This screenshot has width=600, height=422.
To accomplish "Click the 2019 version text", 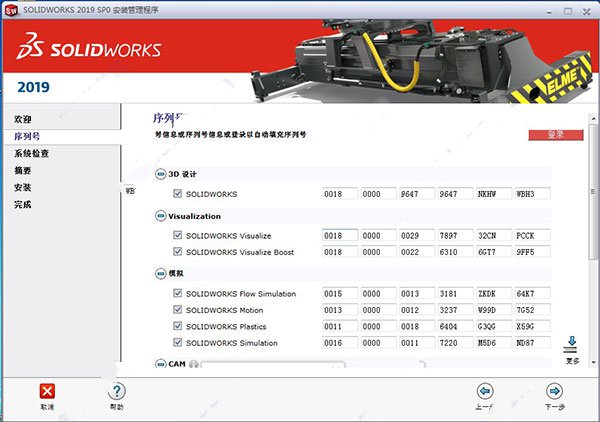I will tap(33, 87).
